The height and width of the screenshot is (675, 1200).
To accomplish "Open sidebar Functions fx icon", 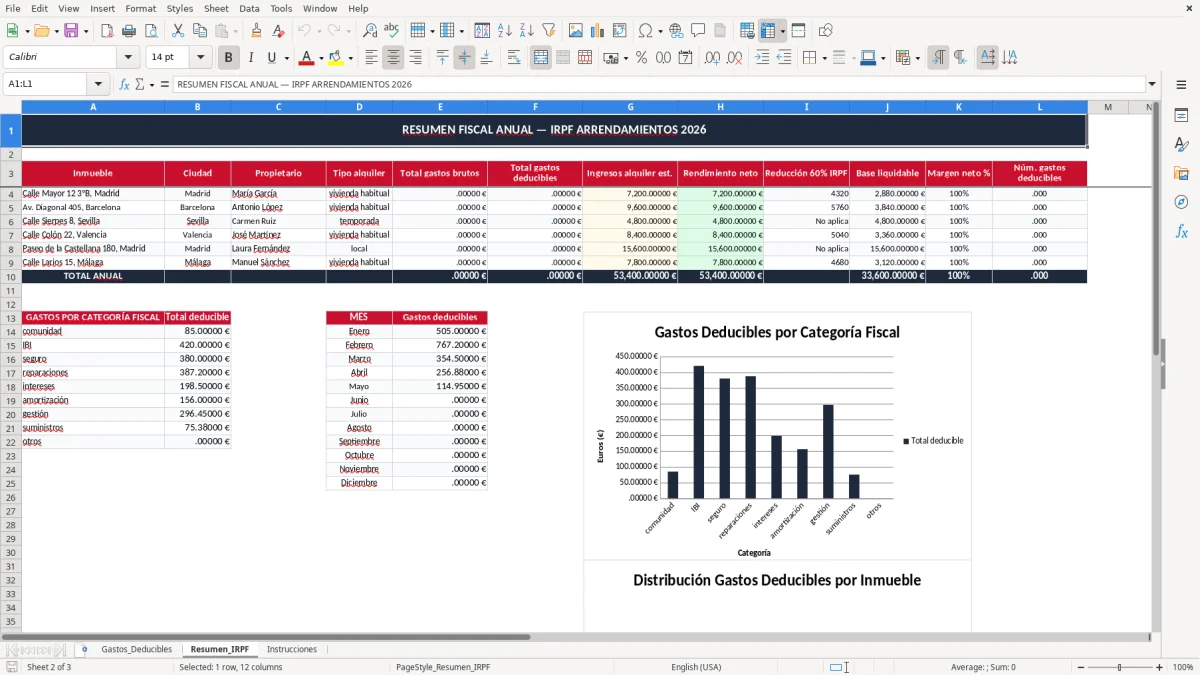I will (x=1181, y=231).
